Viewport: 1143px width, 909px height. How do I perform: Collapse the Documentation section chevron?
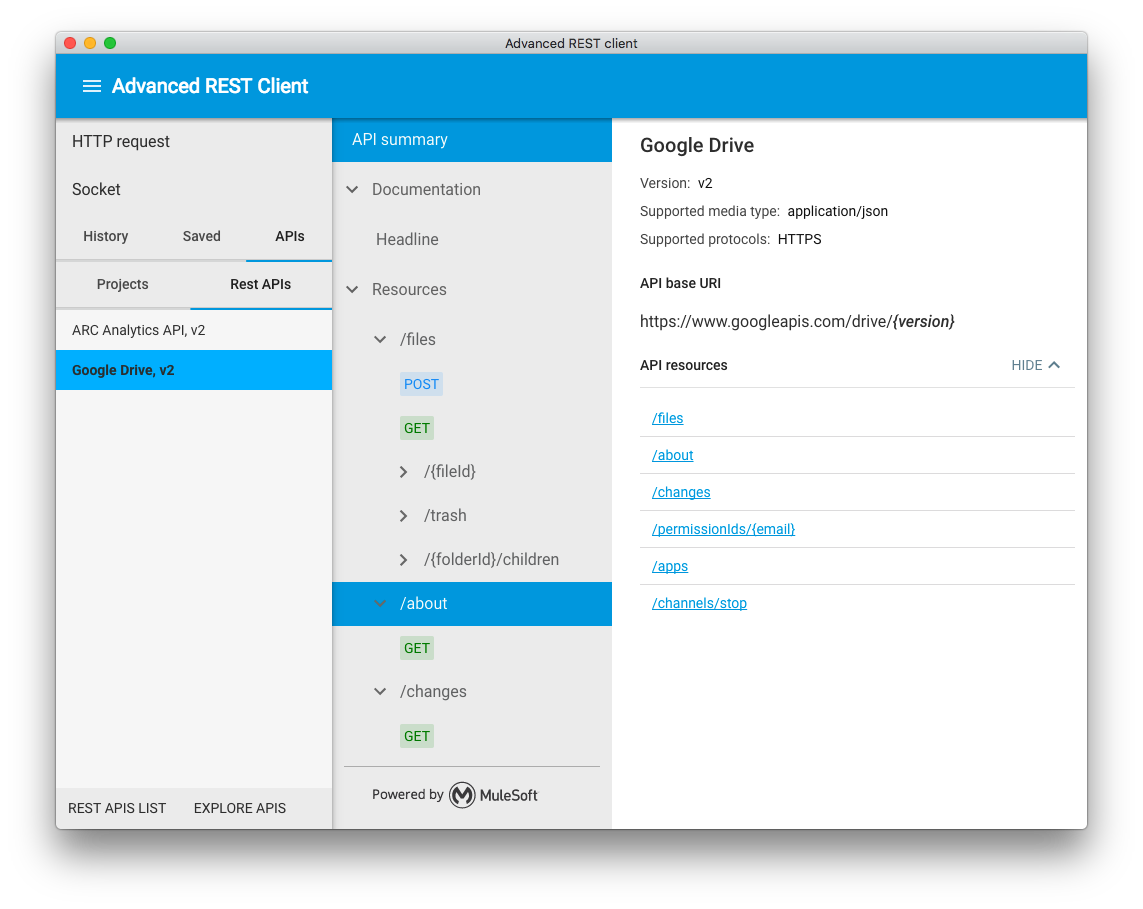(352, 190)
